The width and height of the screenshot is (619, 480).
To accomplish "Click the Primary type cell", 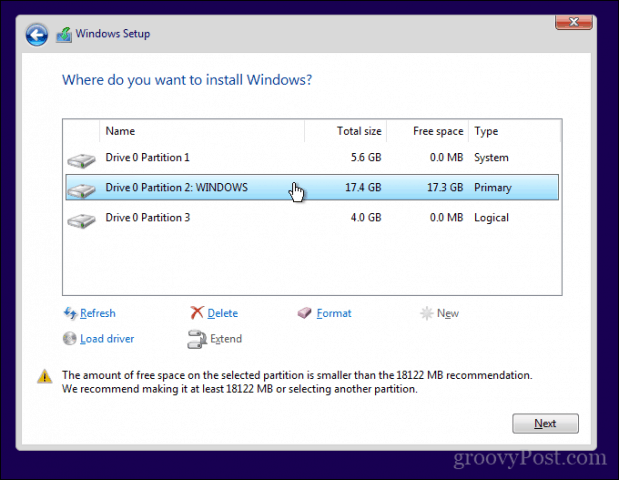I will [x=493, y=188].
